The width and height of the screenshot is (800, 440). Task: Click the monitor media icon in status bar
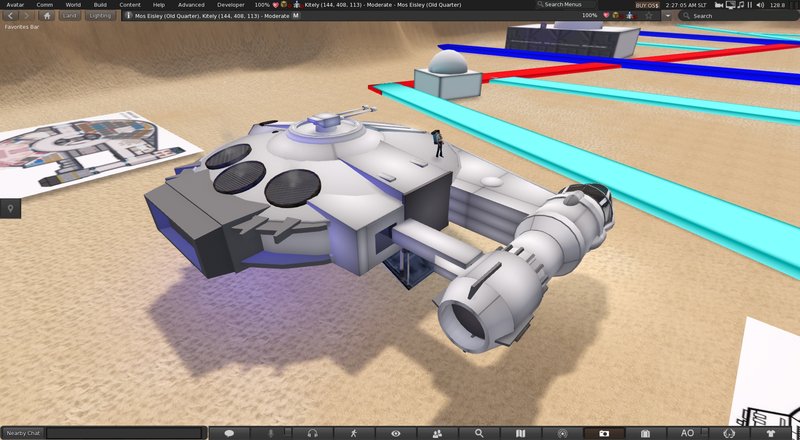(x=730, y=5)
